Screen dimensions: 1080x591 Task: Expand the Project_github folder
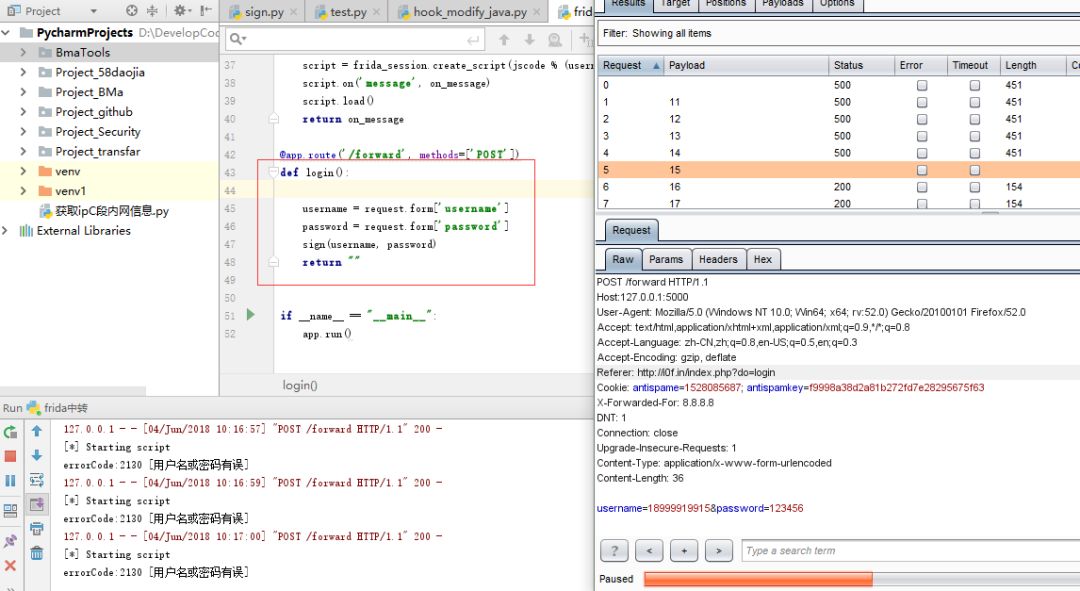point(23,112)
